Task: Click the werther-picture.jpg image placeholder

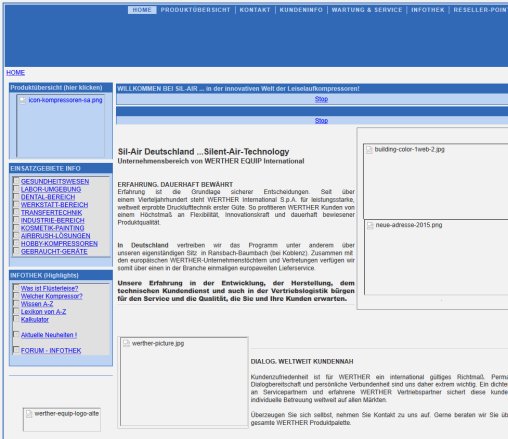Action: point(184,382)
